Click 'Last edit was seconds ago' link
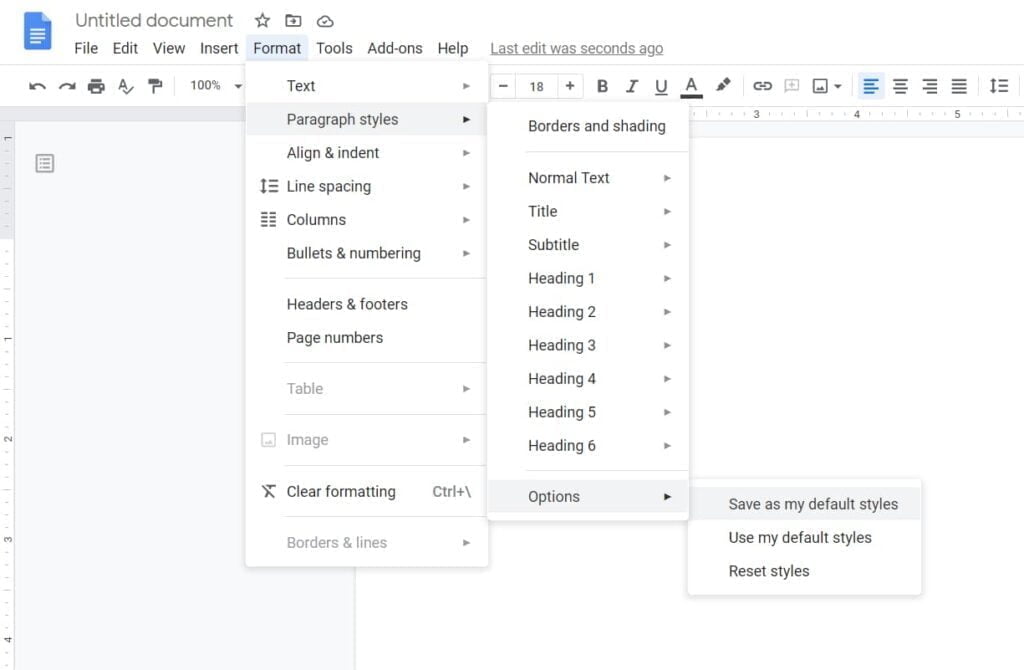This screenshot has width=1024, height=670. [x=577, y=48]
